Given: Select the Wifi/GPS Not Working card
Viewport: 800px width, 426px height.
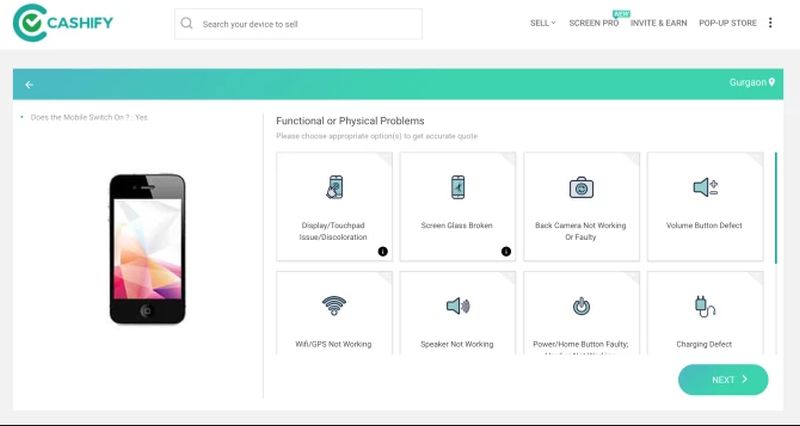Looking at the screenshot, I should tap(334, 313).
